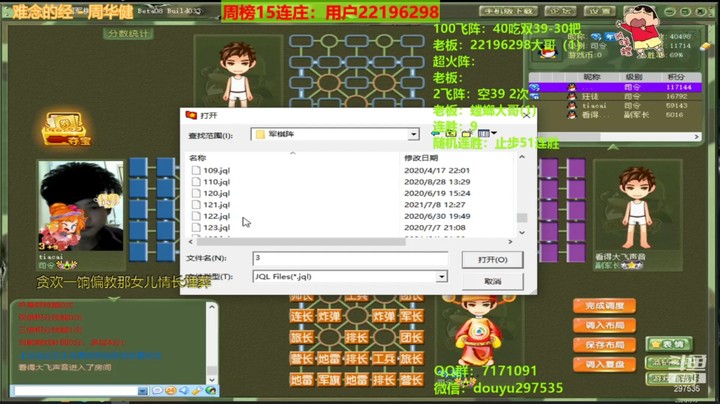Click date 2021/7/8 12:27
Screen dimensions: 720x404
coord(434,205)
